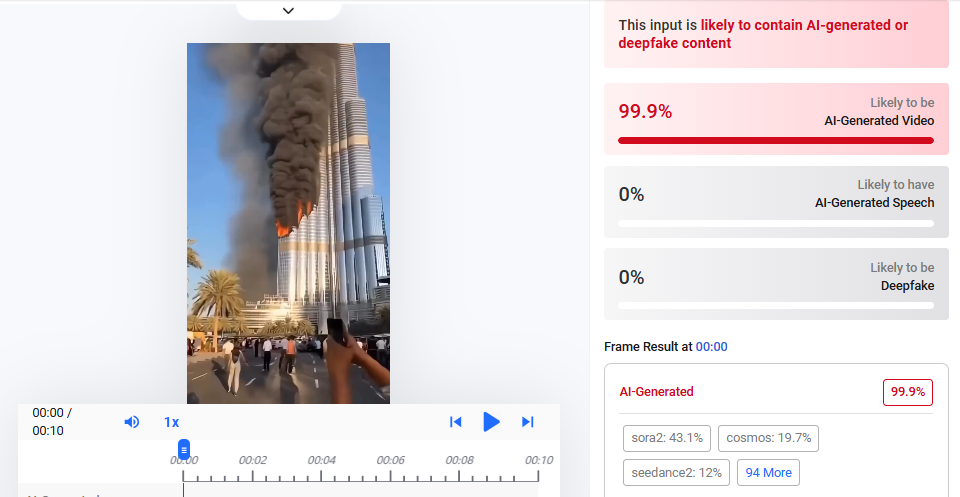This screenshot has width=960, height=497.
Task: Open the 00:00 frame timestamp link
Action: 711,346
